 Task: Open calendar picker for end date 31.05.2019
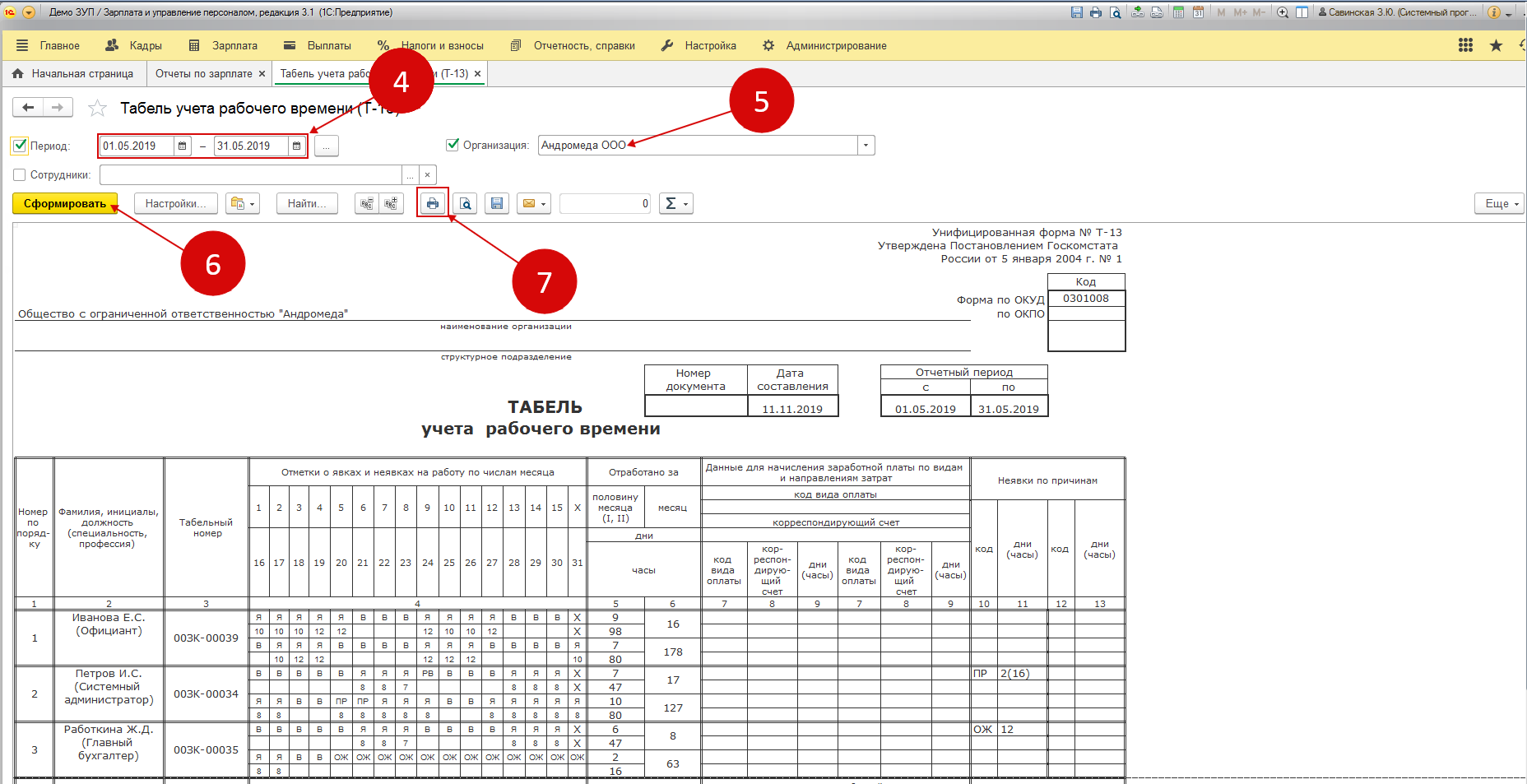point(296,146)
